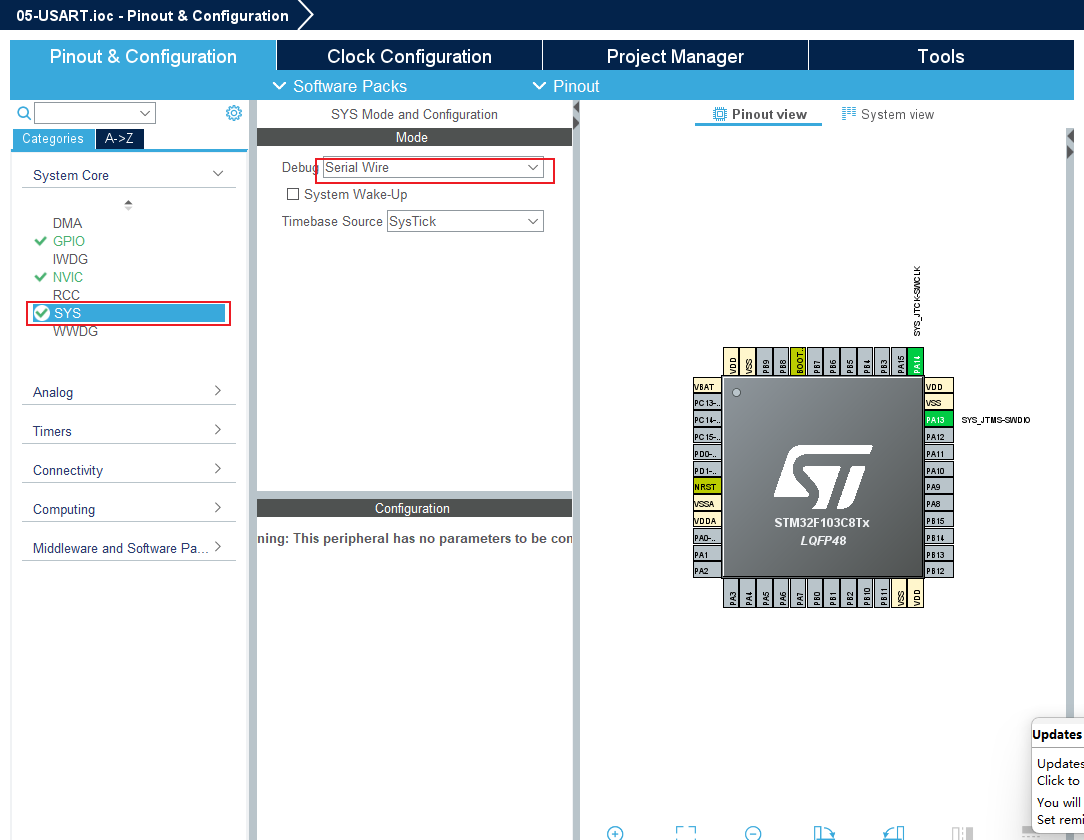The height and width of the screenshot is (840, 1084).
Task: Open the gear settings icon in categories panel
Action: [234, 113]
